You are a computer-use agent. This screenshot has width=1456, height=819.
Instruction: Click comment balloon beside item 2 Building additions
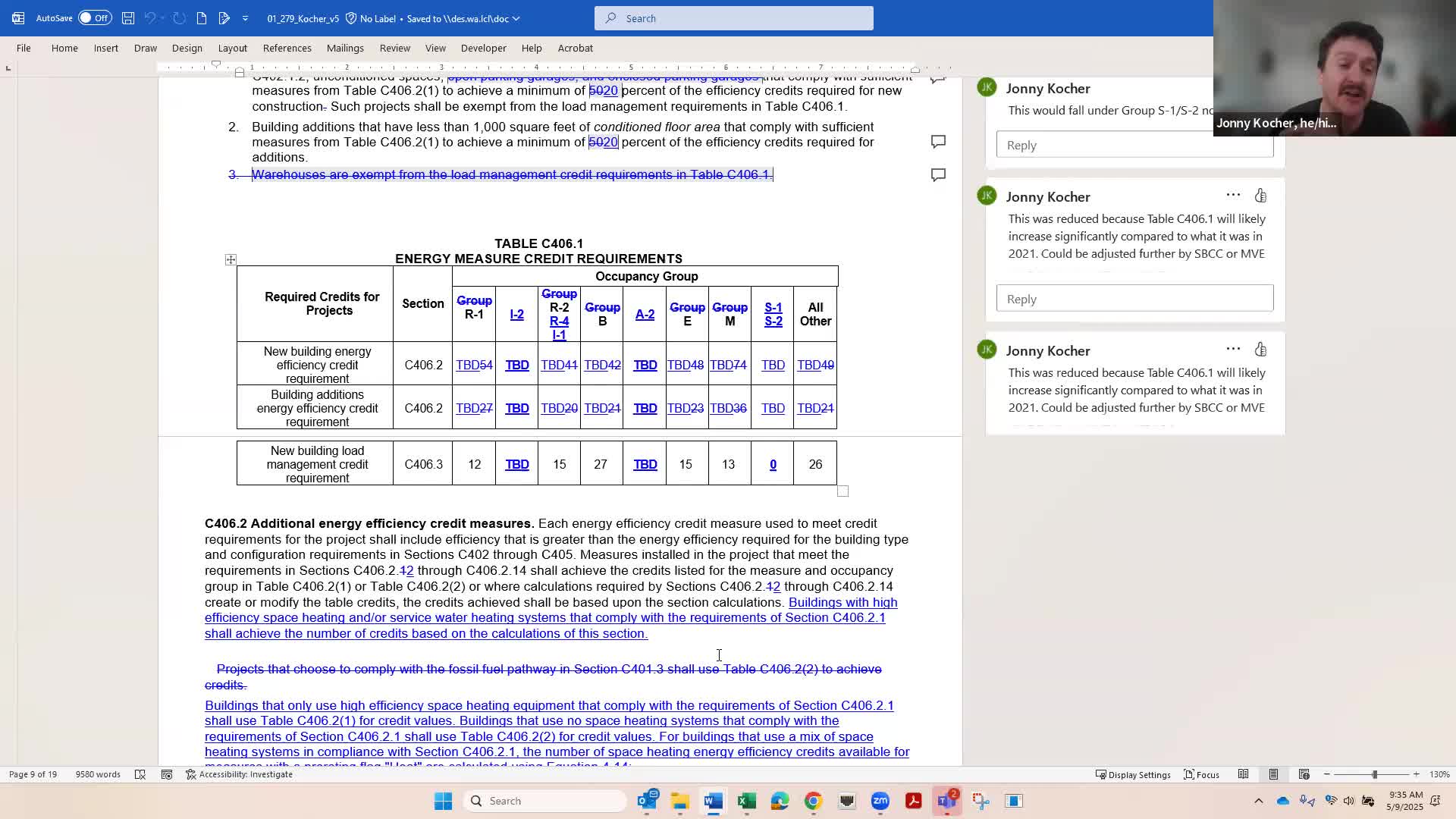tap(938, 142)
